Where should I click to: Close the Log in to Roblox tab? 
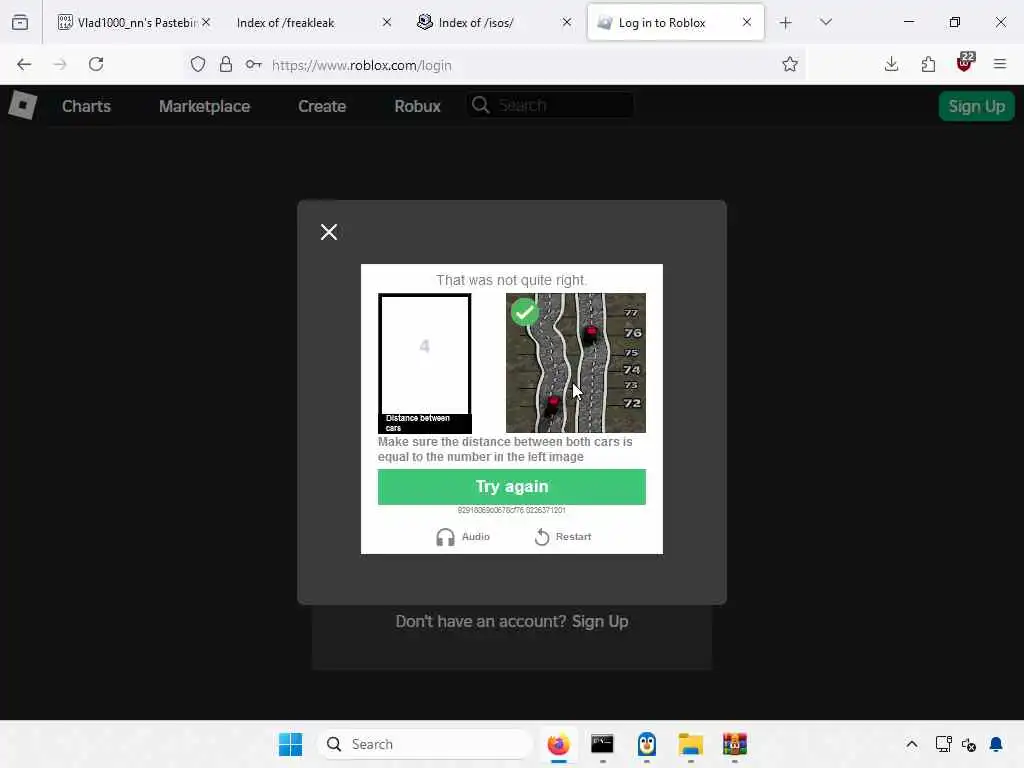pyautogui.click(x=747, y=22)
